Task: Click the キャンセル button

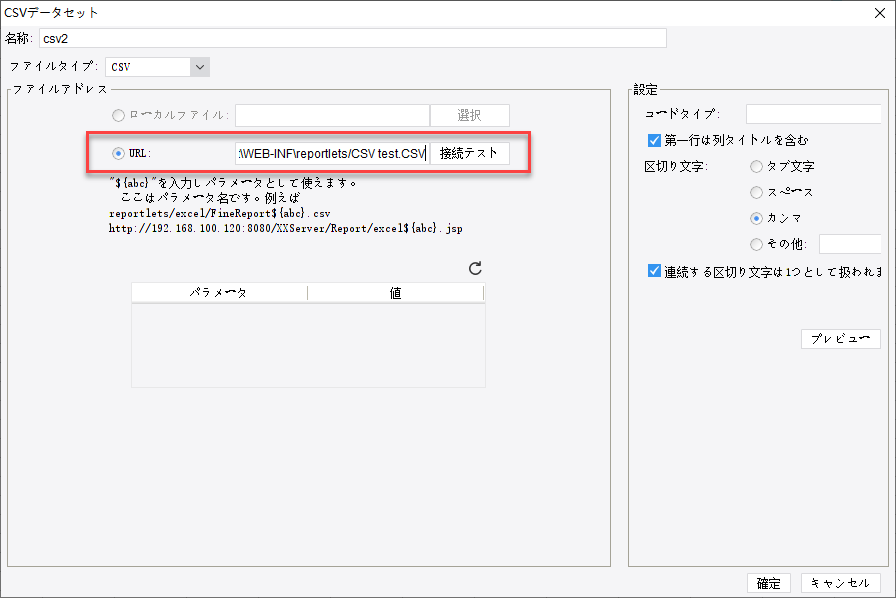Action: pyautogui.click(x=841, y=583)
